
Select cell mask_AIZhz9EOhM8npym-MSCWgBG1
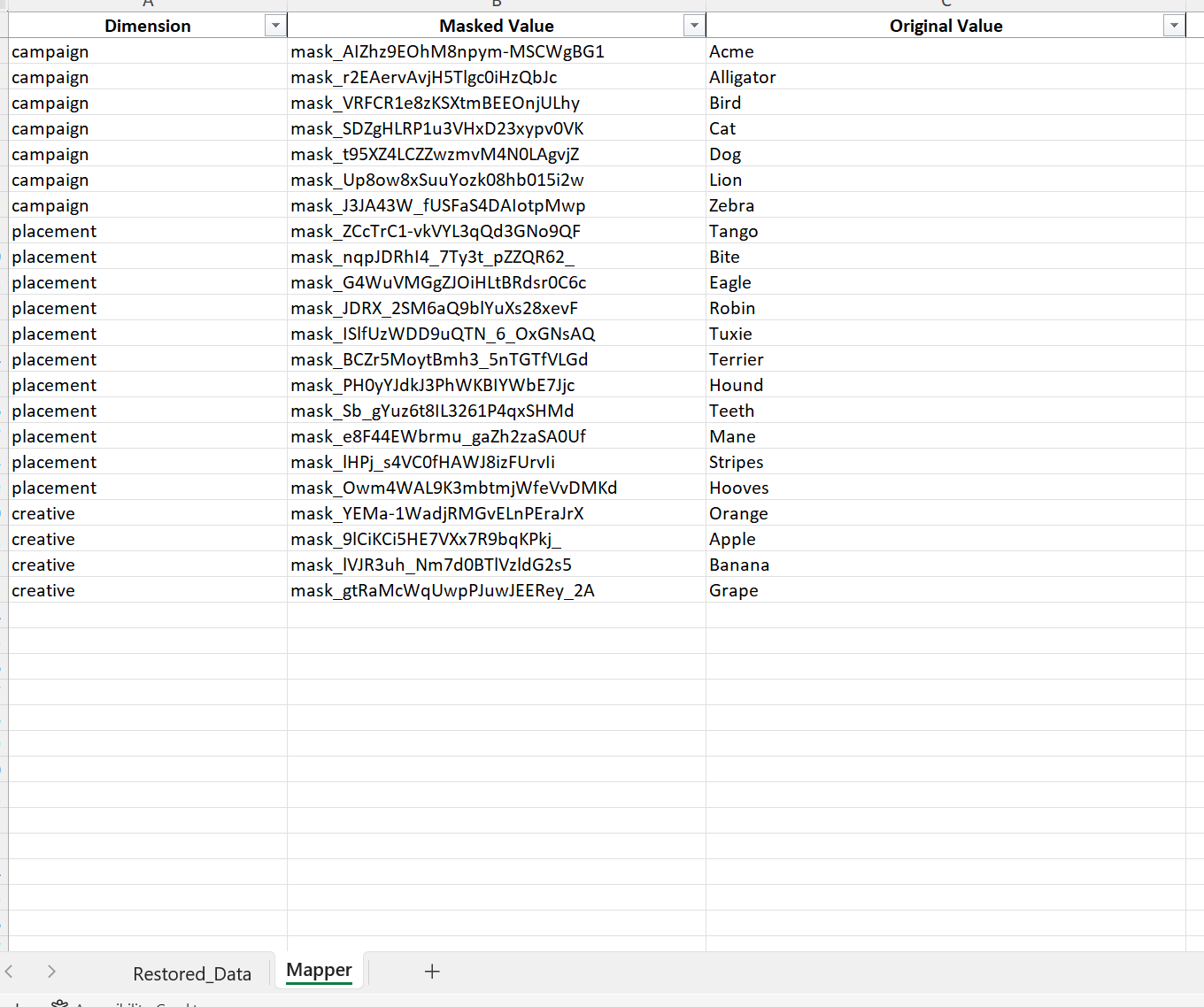point(497,51)
